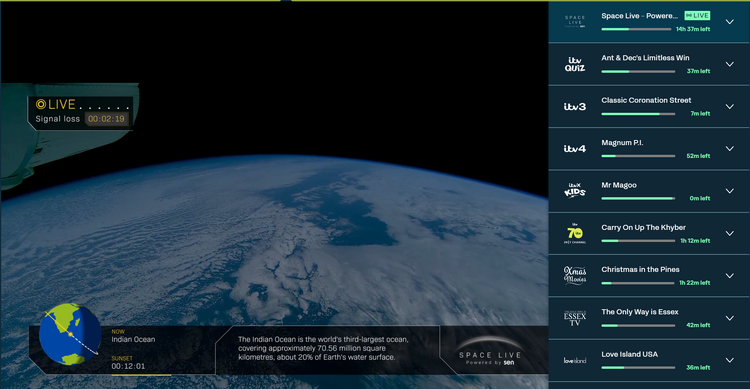The image size is (750, 389).
Task: Click the sunset countdown progress bar
Action: [x=141, y=375]
